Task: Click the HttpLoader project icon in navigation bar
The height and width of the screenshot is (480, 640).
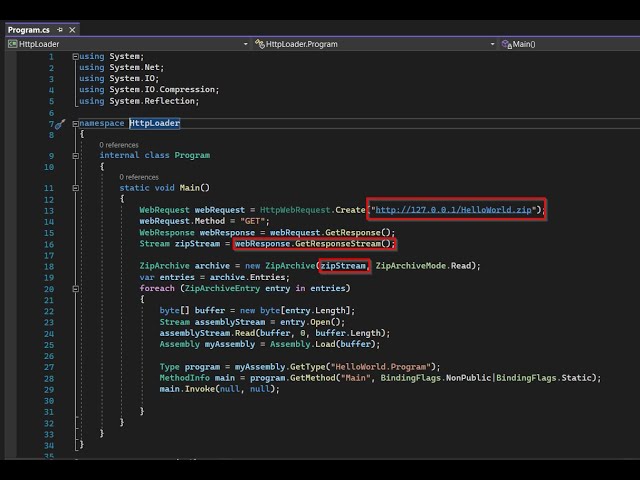Action: [13, 44]
